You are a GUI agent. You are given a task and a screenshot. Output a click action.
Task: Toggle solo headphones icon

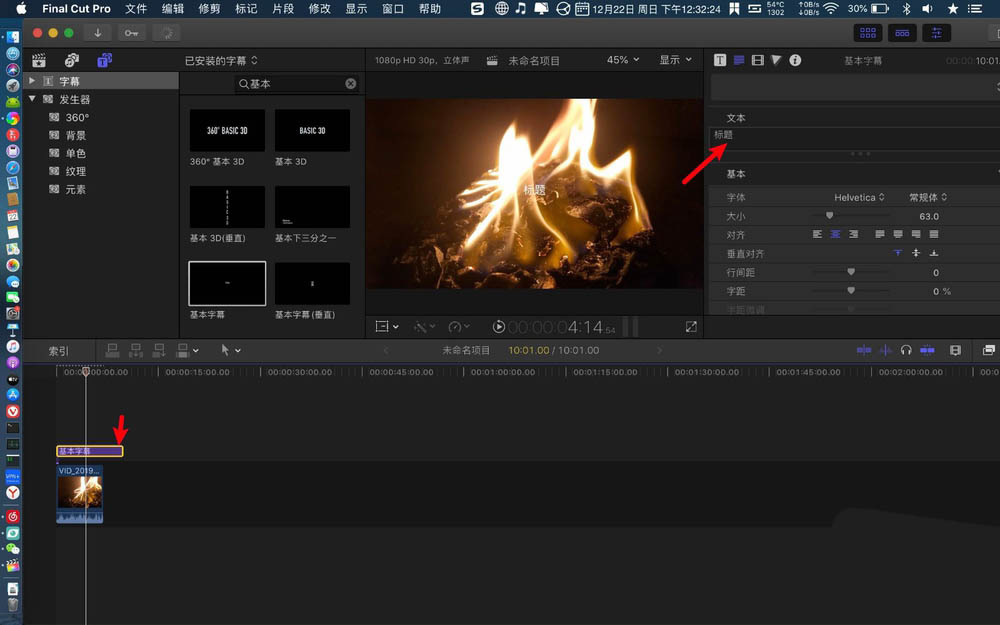pos(906,349)
